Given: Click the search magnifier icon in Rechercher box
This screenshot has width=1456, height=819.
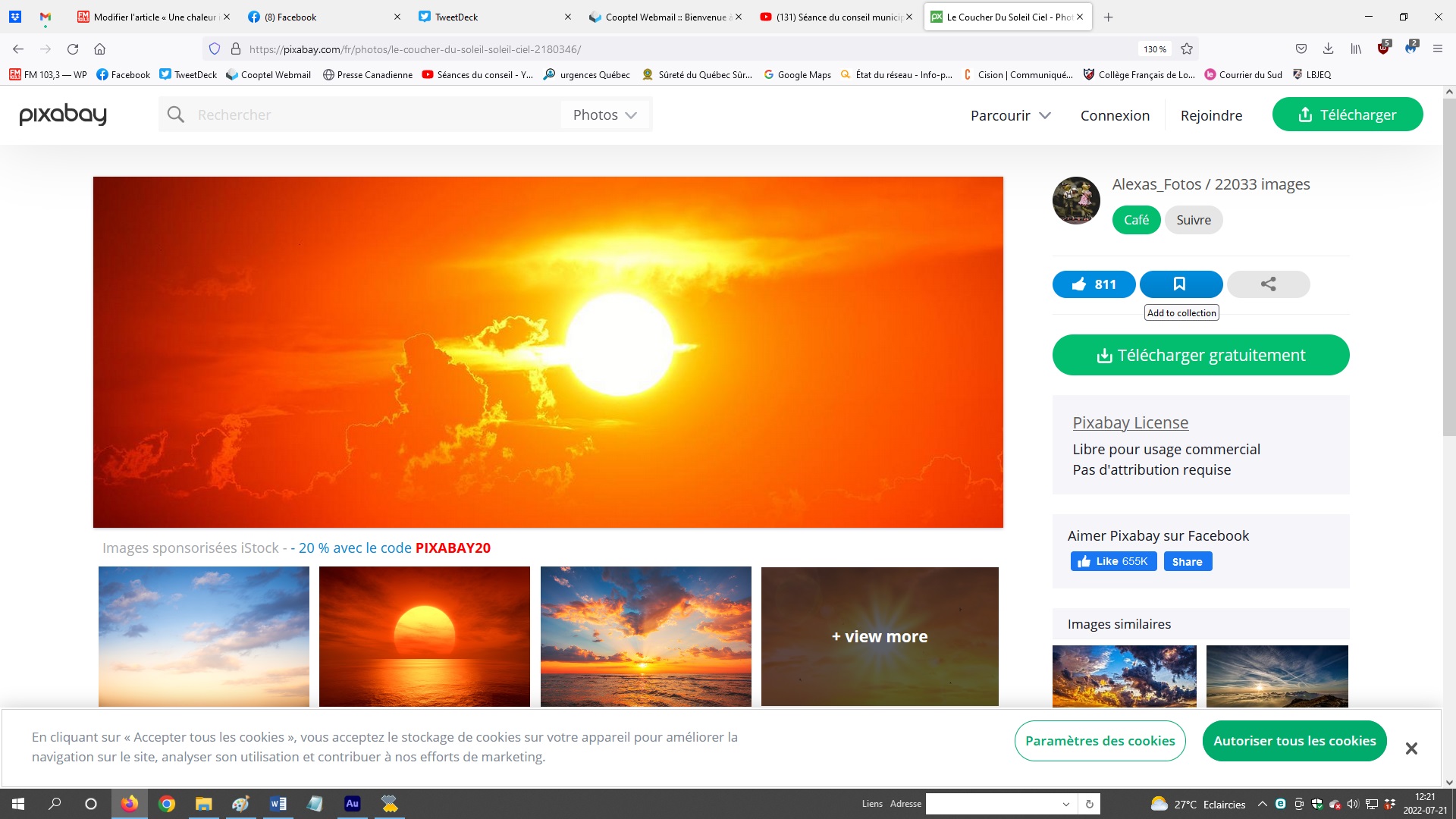Looking at the screenshot, I should point(176,115).
